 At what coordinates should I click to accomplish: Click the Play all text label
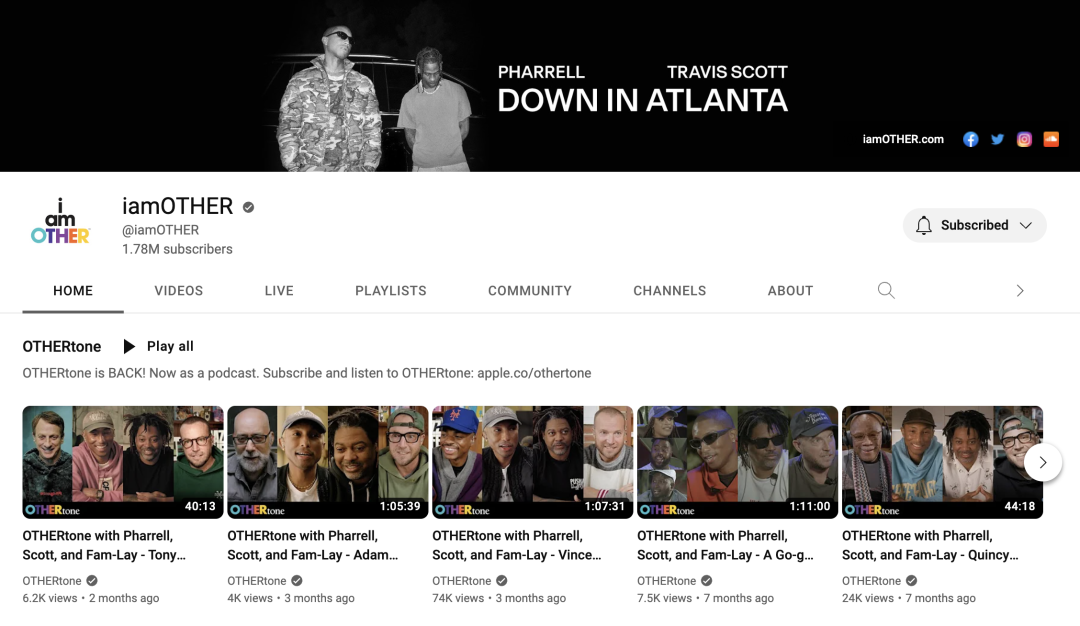tap(170, 346)
